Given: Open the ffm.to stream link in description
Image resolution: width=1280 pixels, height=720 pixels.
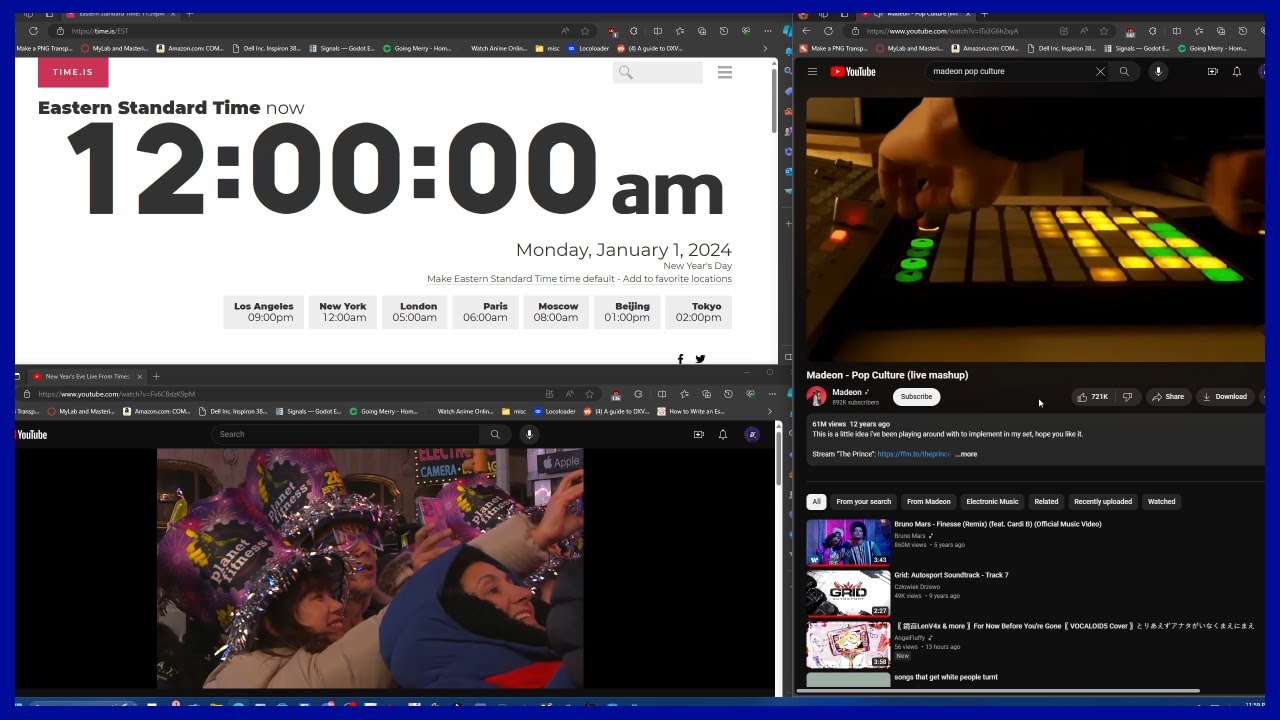Looking at the screenshot, I should click(x=914, y=454).
